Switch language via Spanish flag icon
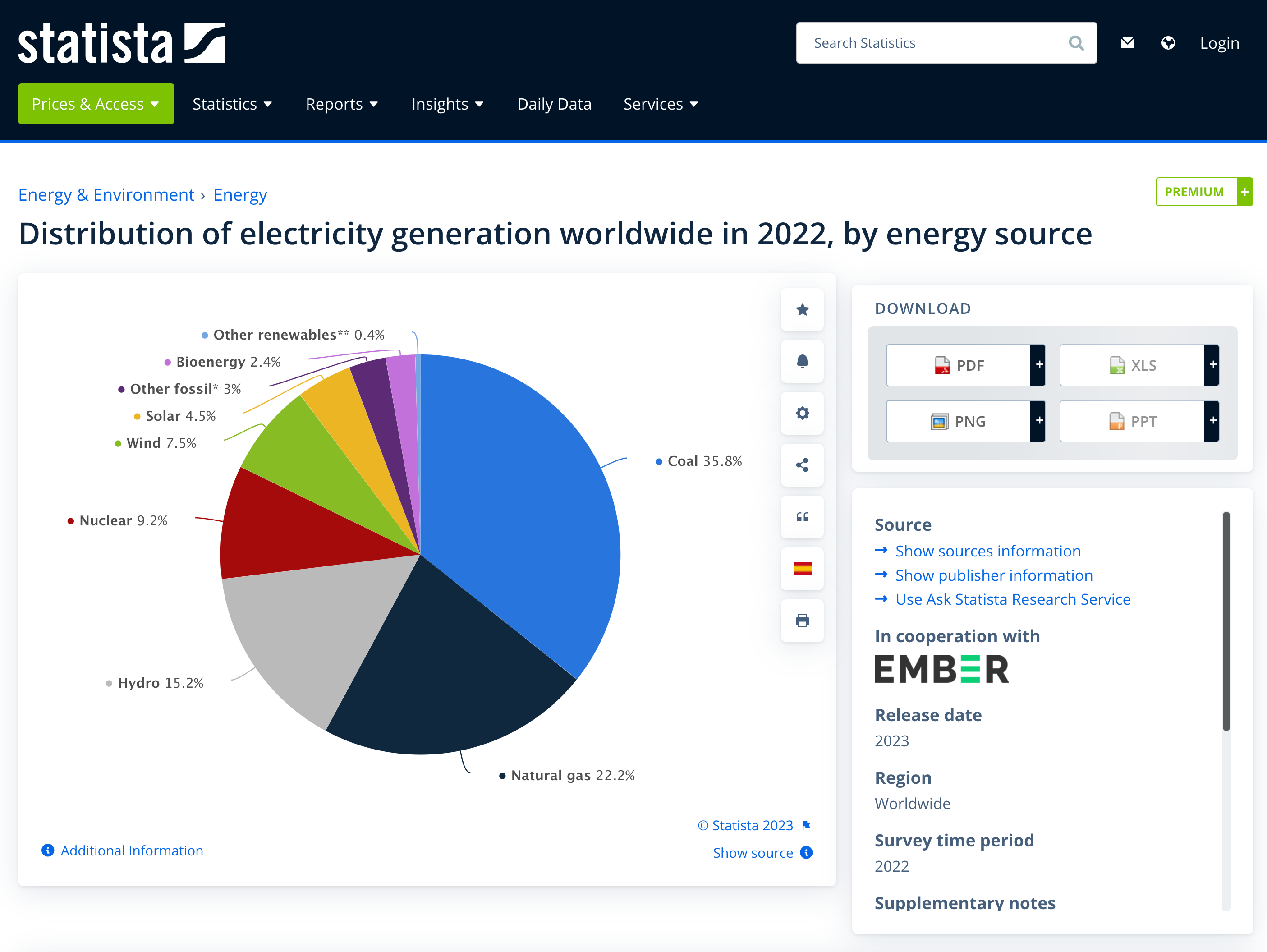1267x952 pixels. click(x=802, y=569)
